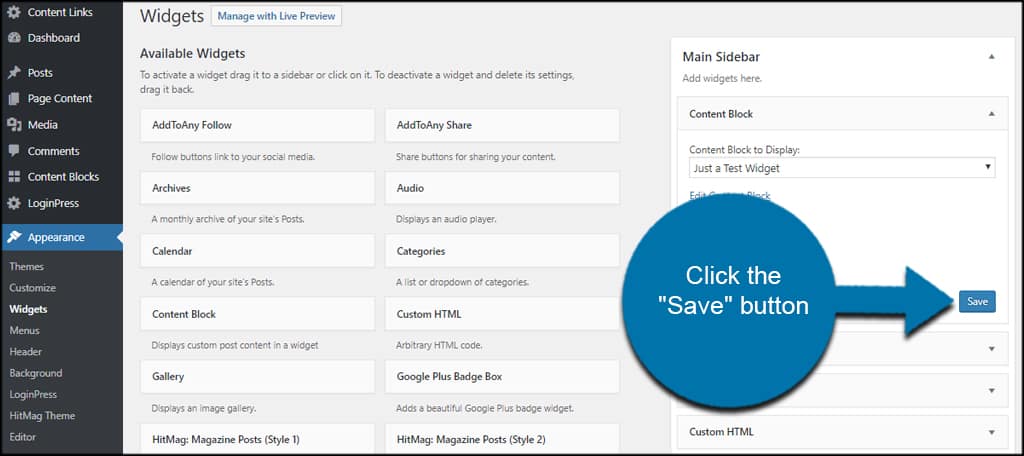Image resolution: width=1024 pixels, height=456 pixels.
Task: Click the Dashboard gauge icon
Action: (14, 38)
